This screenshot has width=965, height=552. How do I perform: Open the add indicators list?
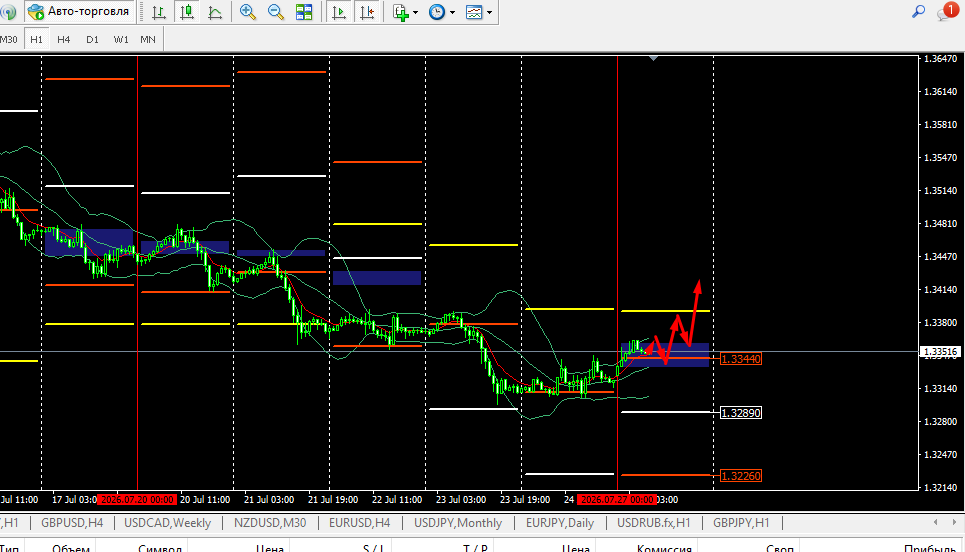401,12
